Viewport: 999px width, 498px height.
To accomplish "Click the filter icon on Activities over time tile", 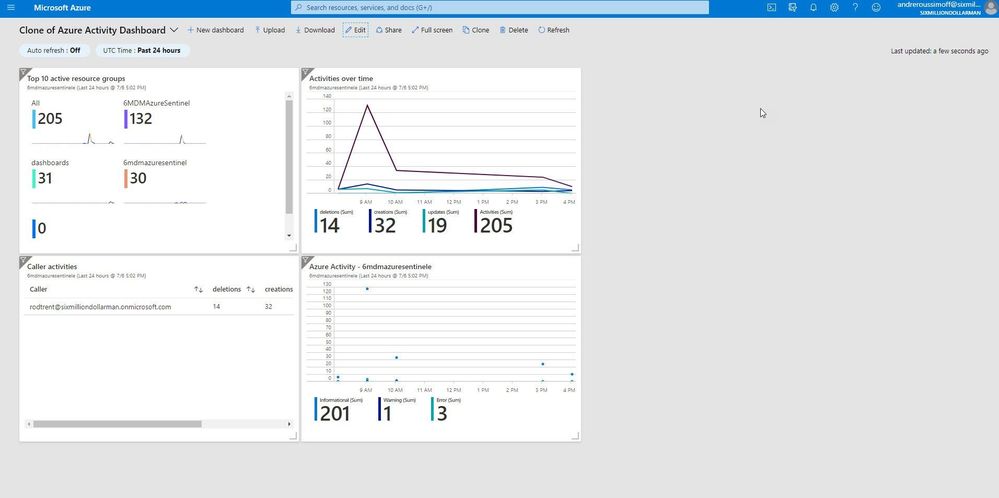I will point(305,72).
